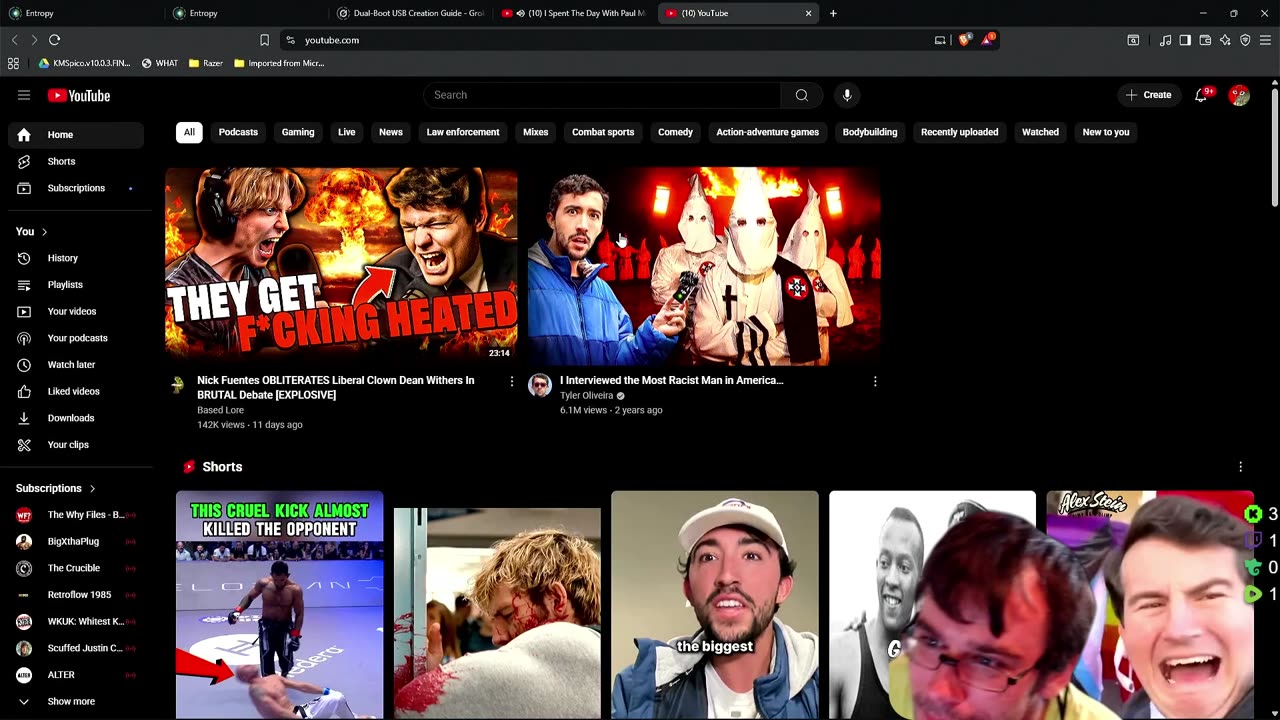Open options menu for Tyler Oliveira video
Screen dimensions: 1280x720
pos(875,381)
